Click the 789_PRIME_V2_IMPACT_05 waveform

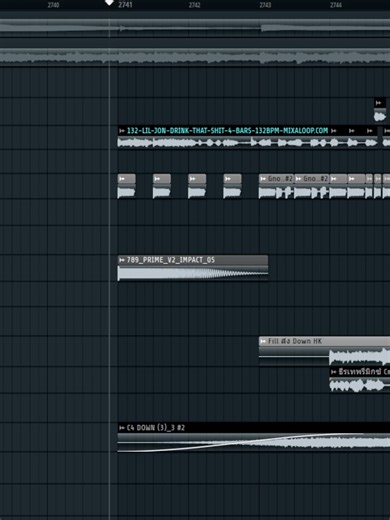pos(193,273)
